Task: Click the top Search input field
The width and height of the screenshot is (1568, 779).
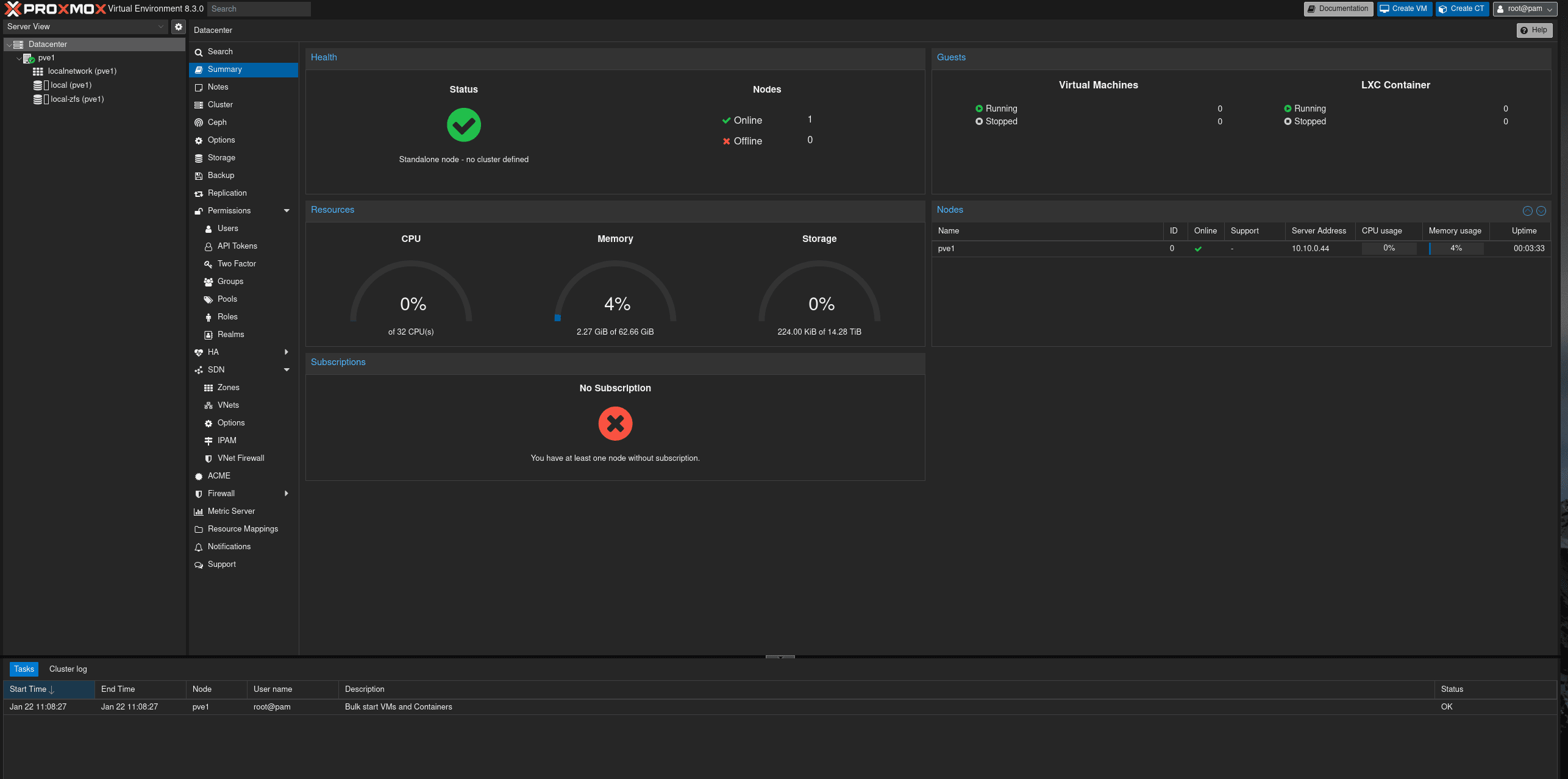Action: click(258, 9)
